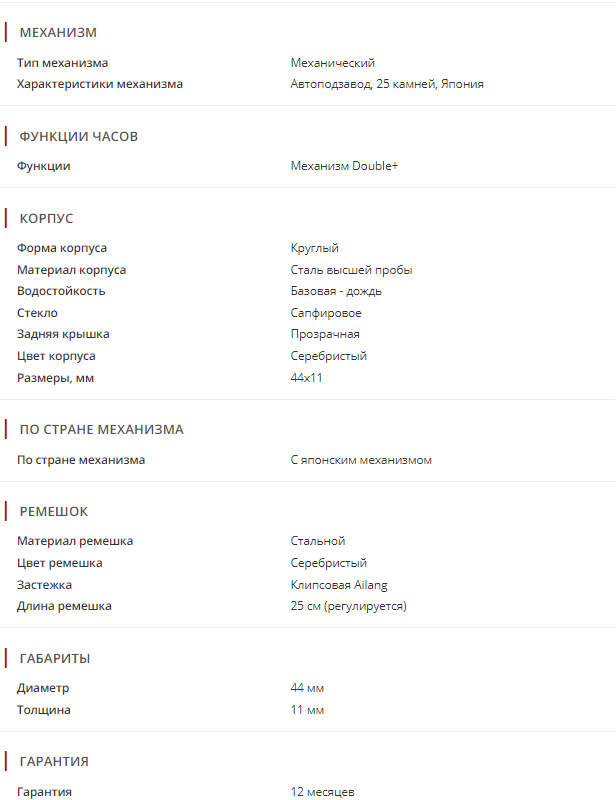Click the ПО СТРАНЕ МЕХАНИЗМА section heading
The width and height of the screenshot is (616, 800).
click(101, 430)
